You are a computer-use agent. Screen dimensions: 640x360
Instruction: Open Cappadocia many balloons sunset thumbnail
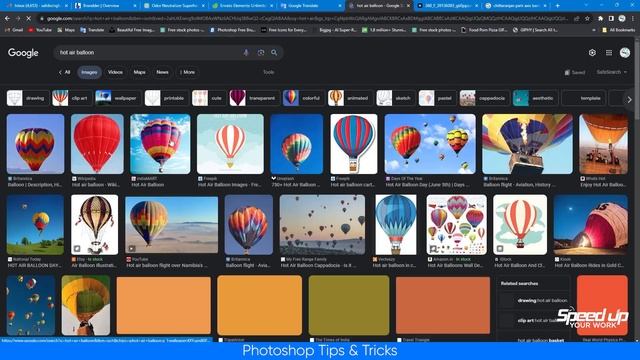point(322,224)
